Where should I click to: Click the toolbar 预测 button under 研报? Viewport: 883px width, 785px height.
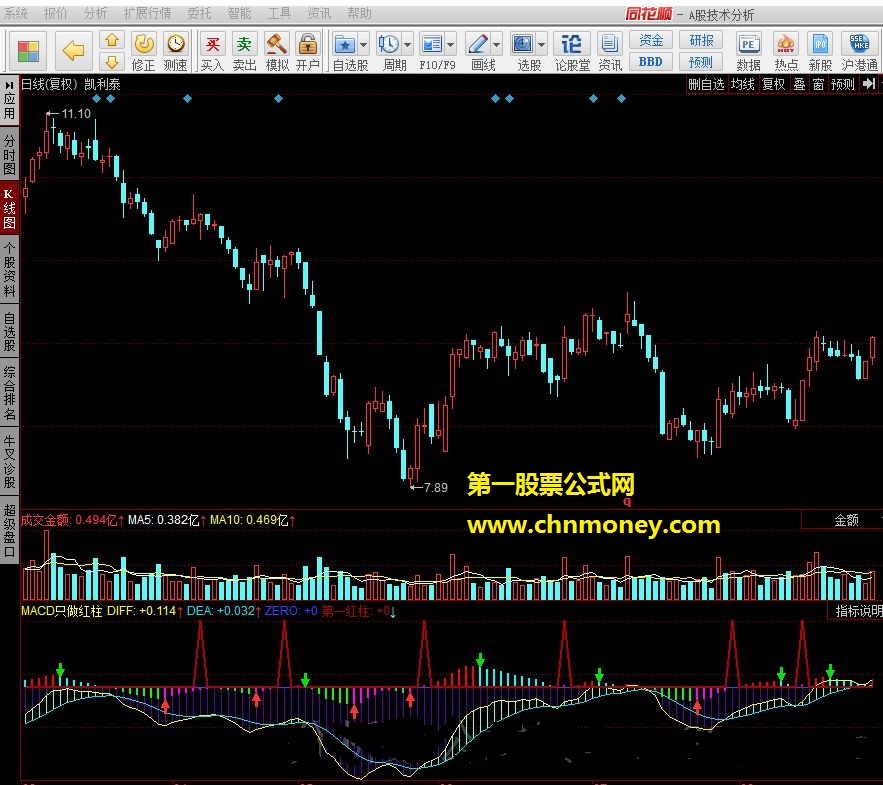pyautogui.click(x=701, y=62)
